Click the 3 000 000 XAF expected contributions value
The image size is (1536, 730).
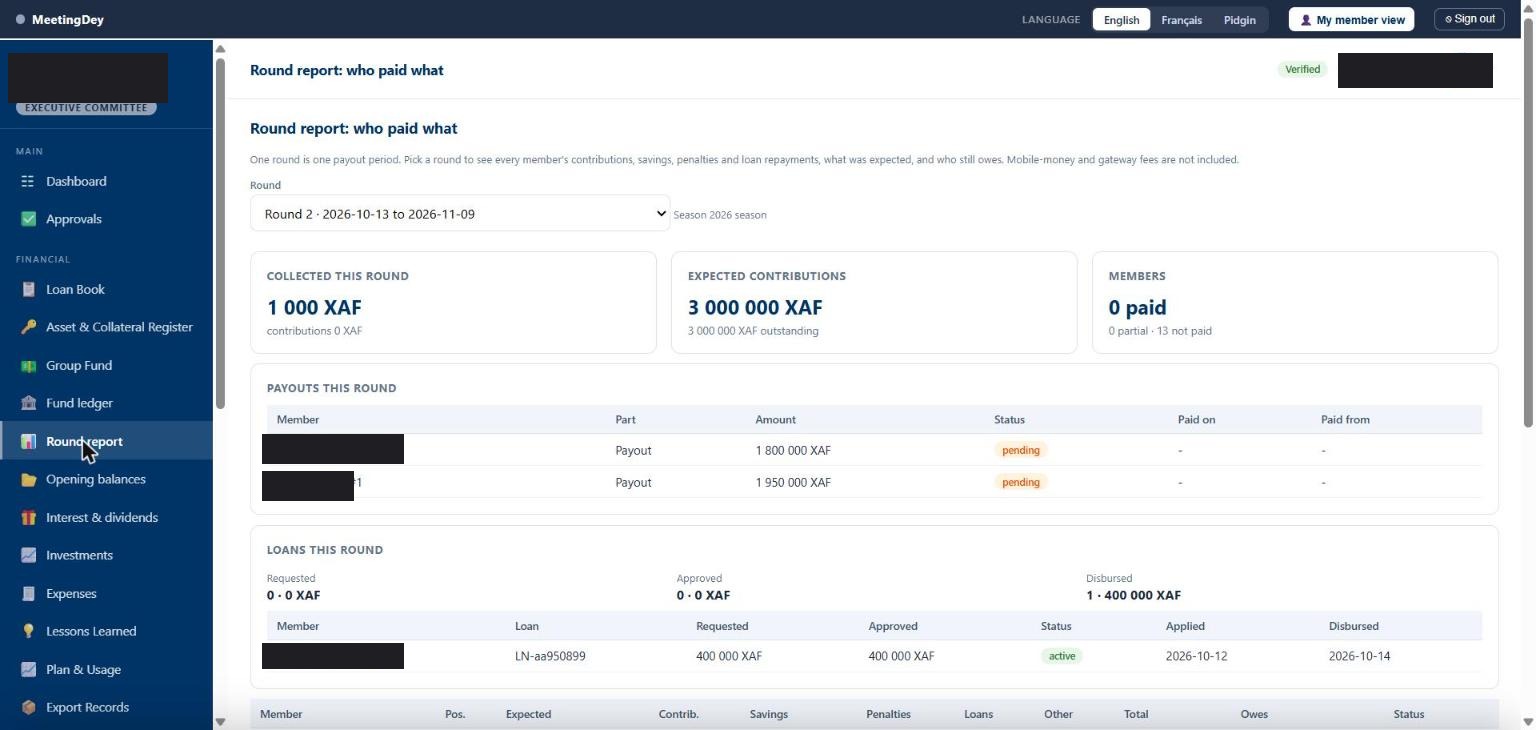755,307
